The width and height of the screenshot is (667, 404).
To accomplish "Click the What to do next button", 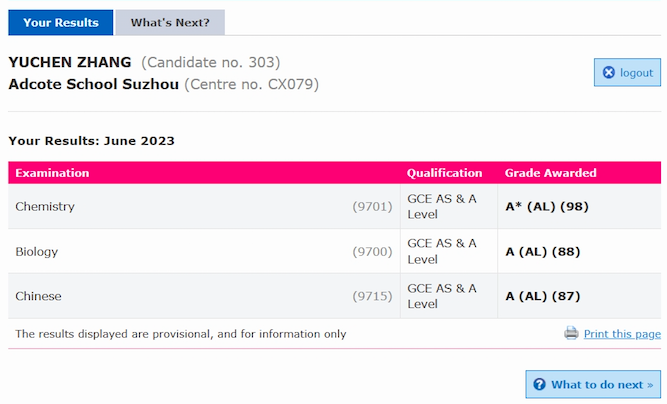I will pos(593,384).
